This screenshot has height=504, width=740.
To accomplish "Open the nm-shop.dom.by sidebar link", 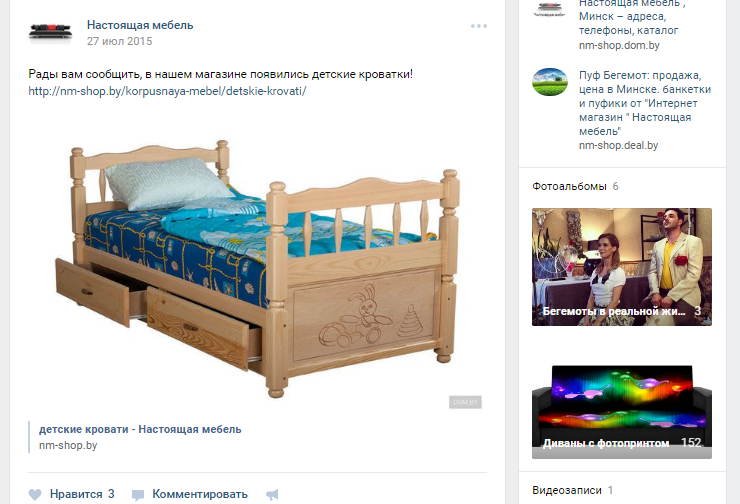I will 619,45.
